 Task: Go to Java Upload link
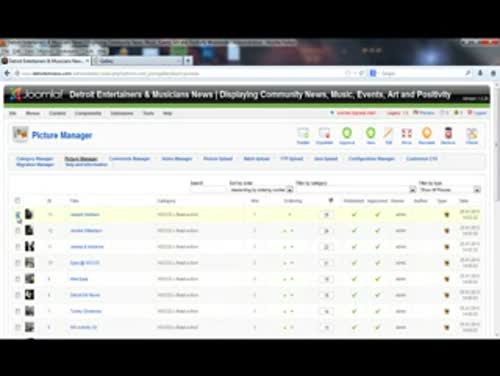326,159
